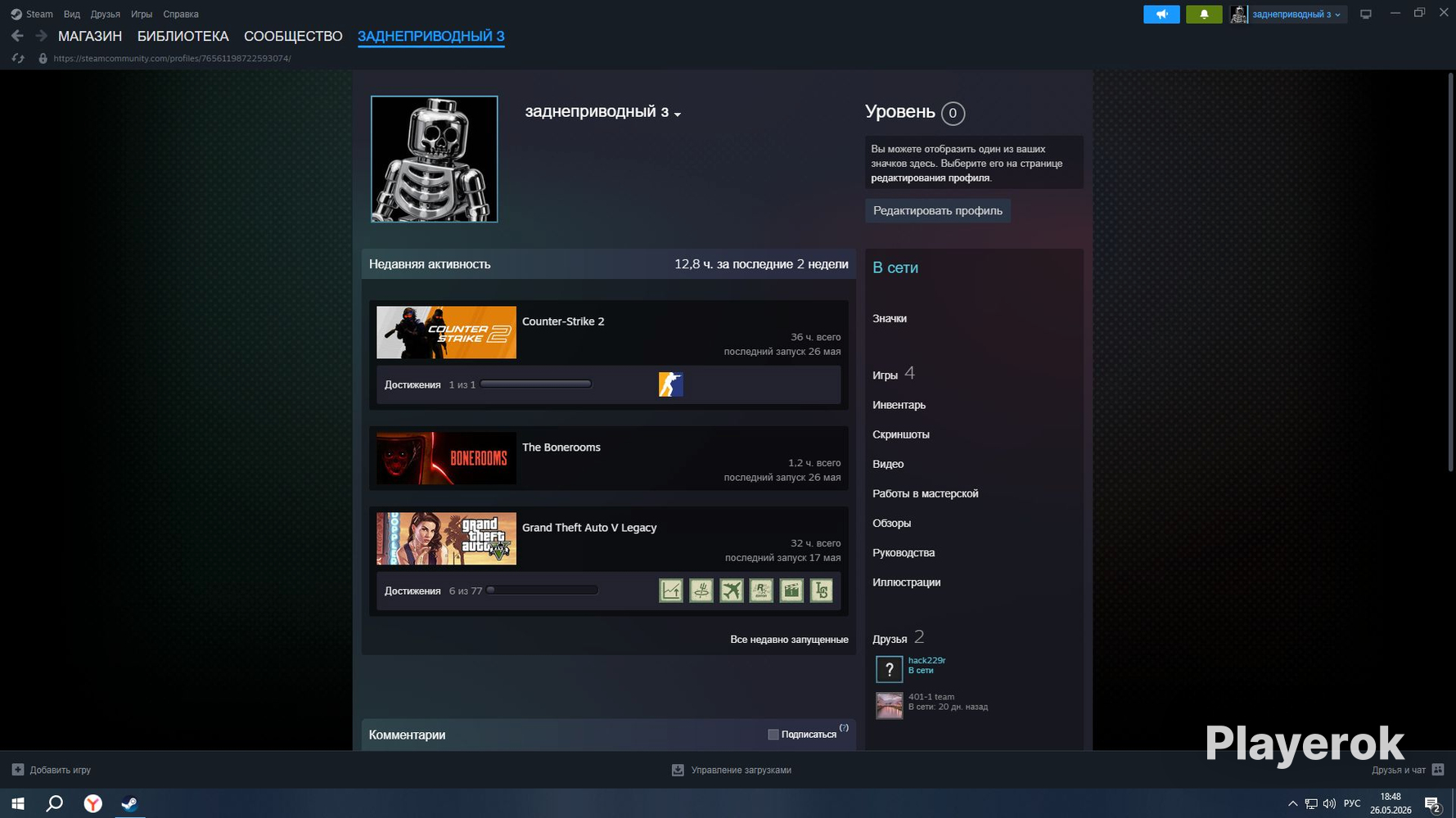This screenshot has height=818, width=1456.
Task: Open friend hack229r's avatar
Action: coord(890,669)
